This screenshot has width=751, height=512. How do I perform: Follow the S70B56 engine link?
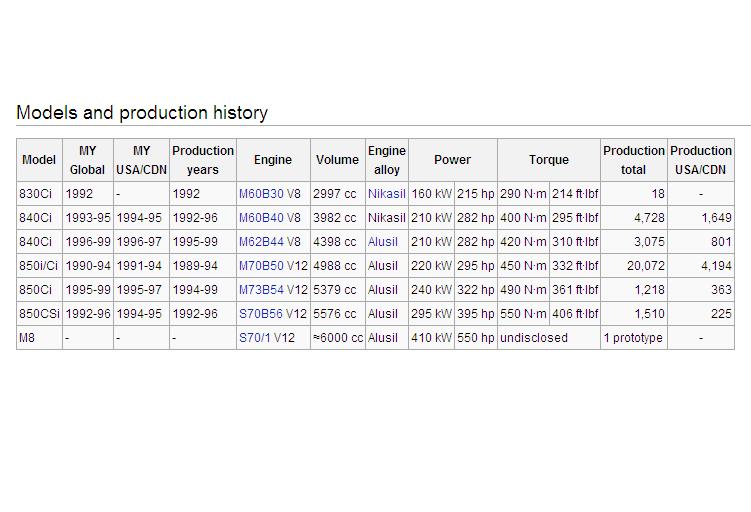click(x=261, y=314)
